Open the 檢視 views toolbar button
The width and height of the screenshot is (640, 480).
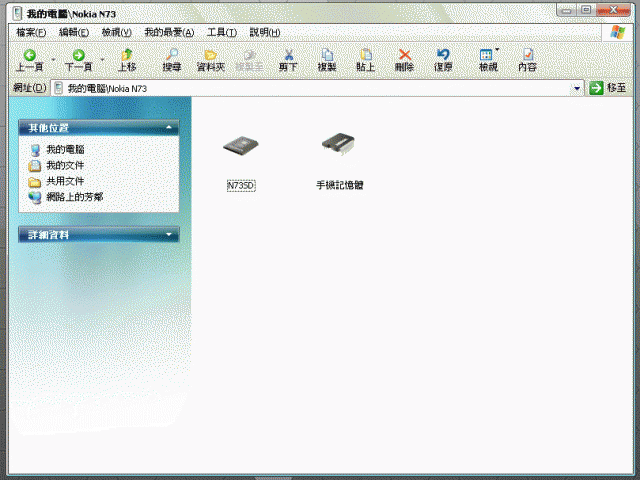(x=488, y=60)
